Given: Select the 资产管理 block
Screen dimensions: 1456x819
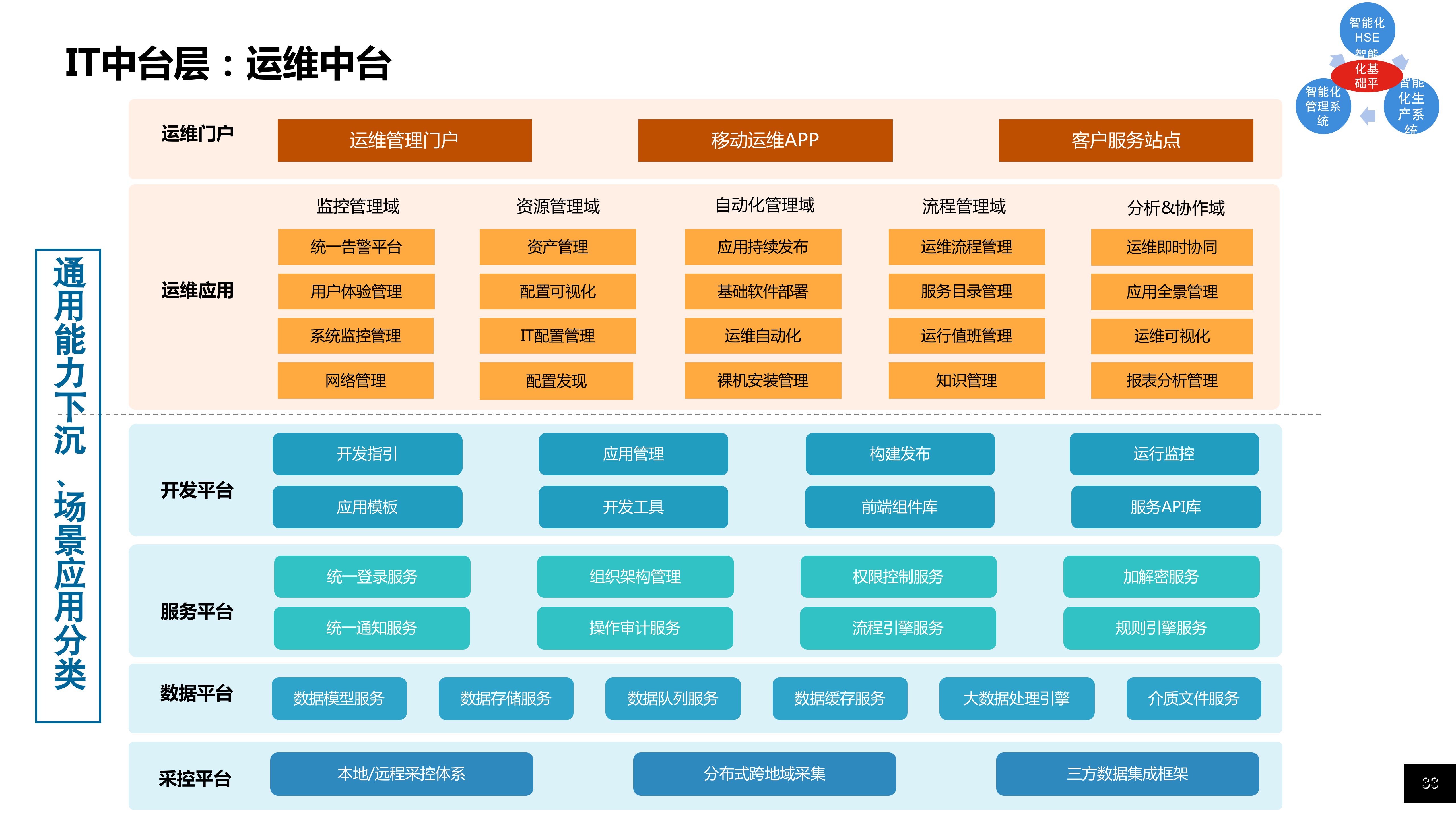Looking at the screenshot, I should click(x=557, y=247).
